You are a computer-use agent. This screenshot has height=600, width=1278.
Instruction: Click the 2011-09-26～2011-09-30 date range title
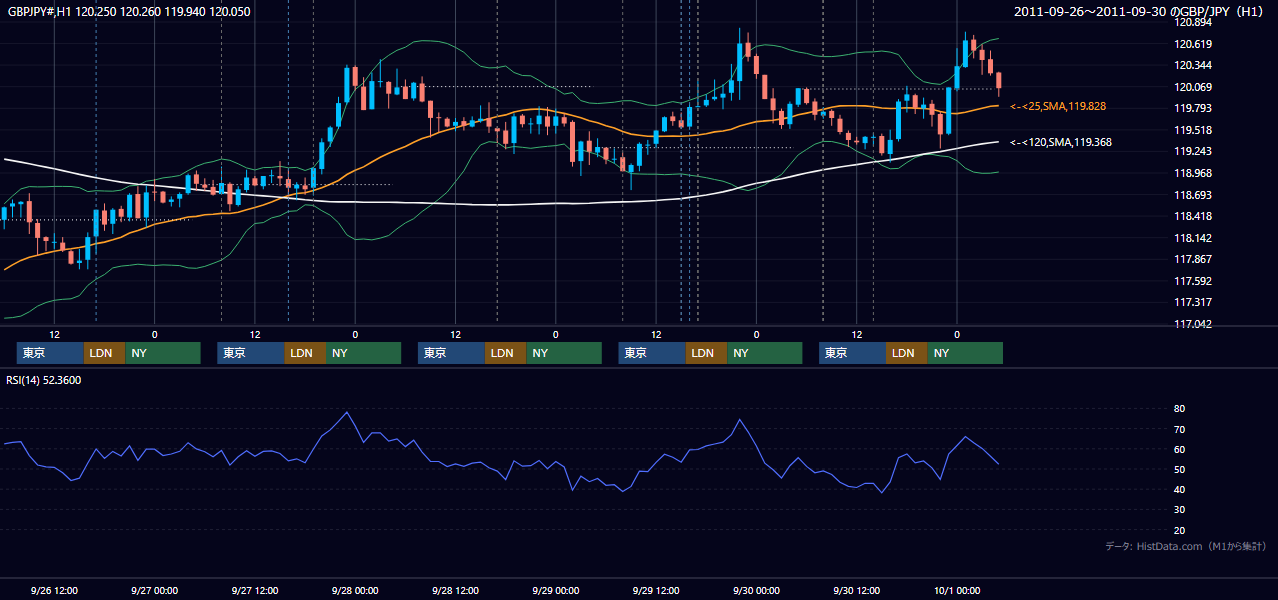[x=1140, y=12]
